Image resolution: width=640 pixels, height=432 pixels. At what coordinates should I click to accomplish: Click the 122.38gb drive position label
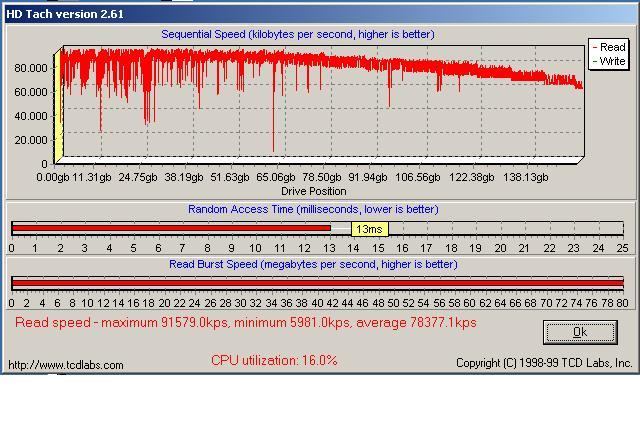pyautogui.click(x=471, y=178)
